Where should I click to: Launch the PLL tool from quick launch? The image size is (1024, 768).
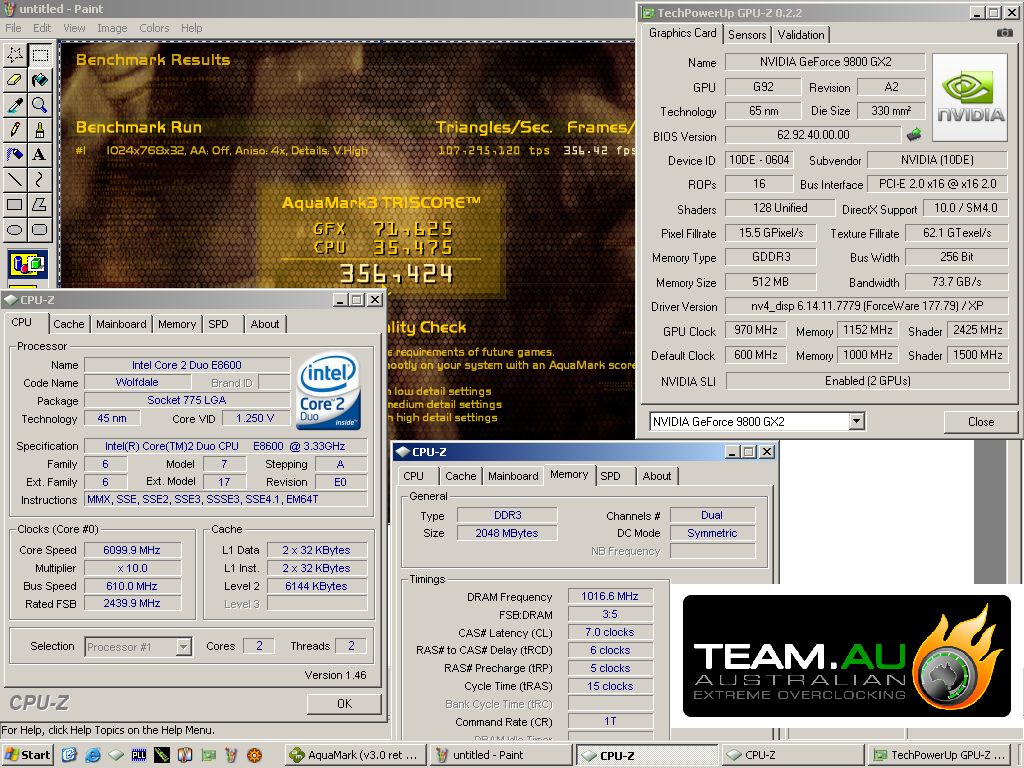point(138,755)
